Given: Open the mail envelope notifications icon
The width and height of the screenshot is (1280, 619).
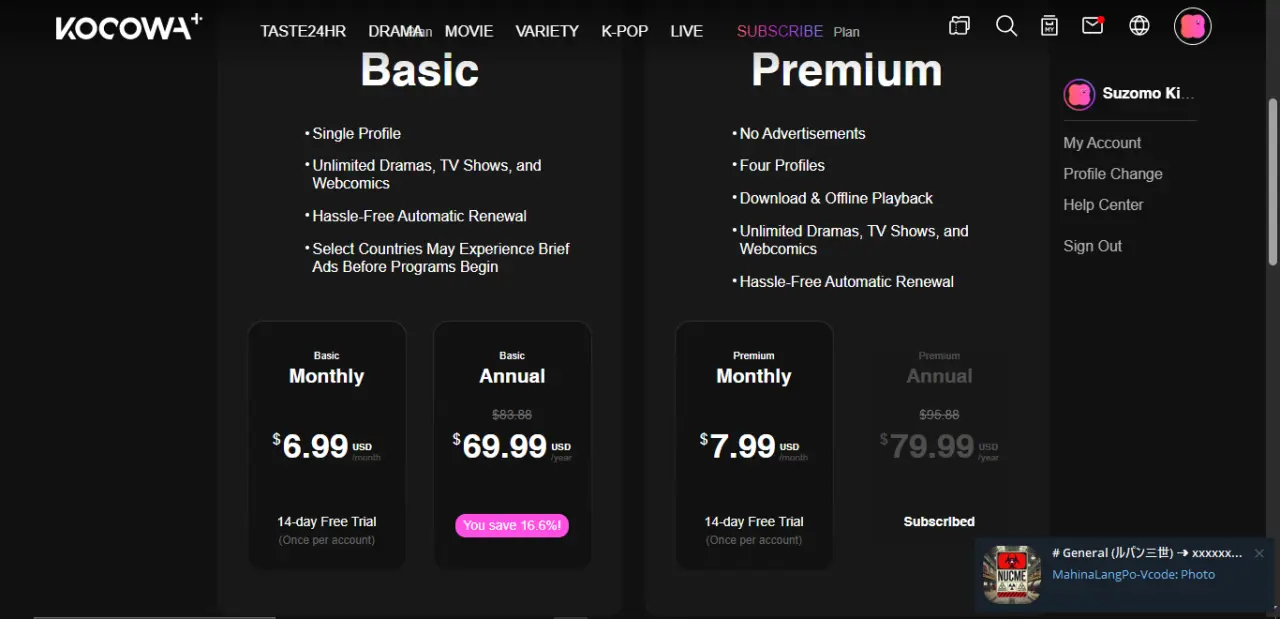Looking at the screenshot, I should click(1093, 25).
